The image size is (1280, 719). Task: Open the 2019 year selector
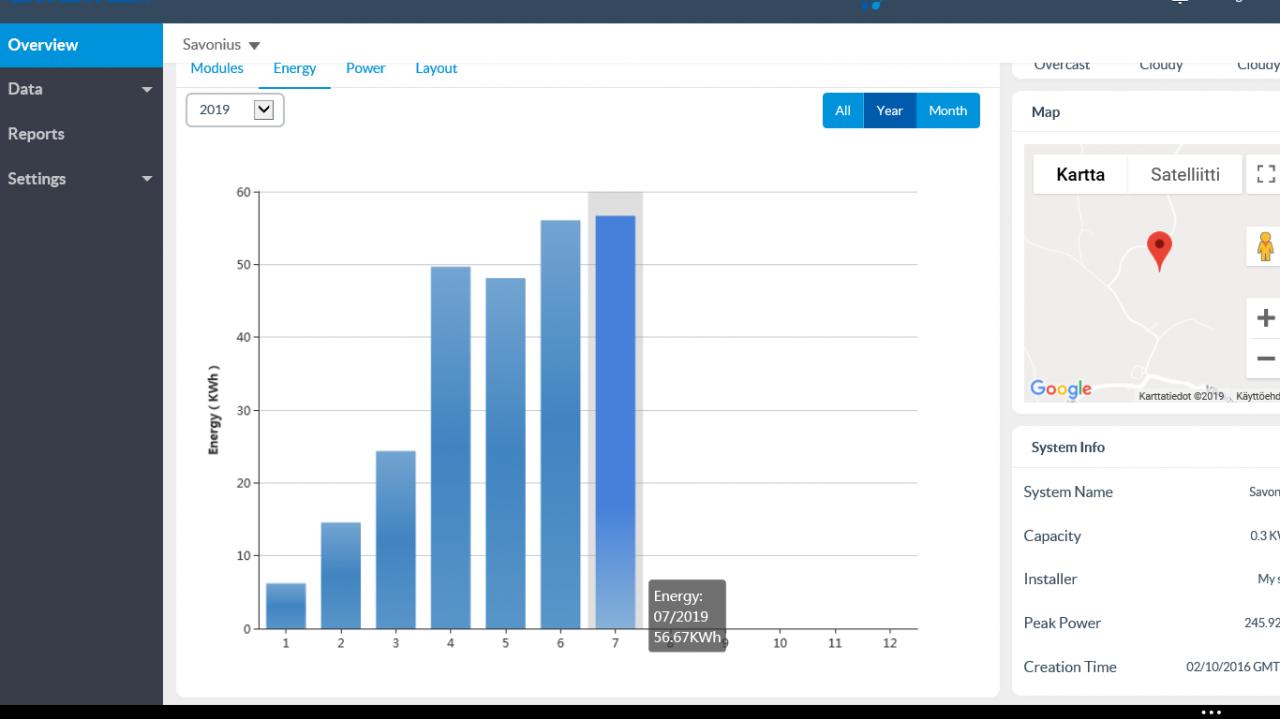click(235, 110)
